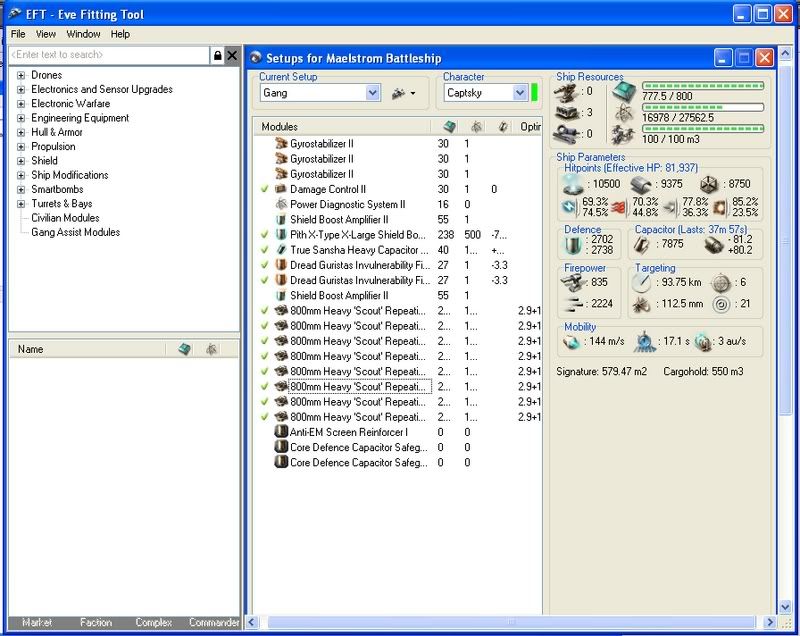The width and height of the screenshot is (800, 636).
Task: Open the Help menu
Action: point(120,34)
